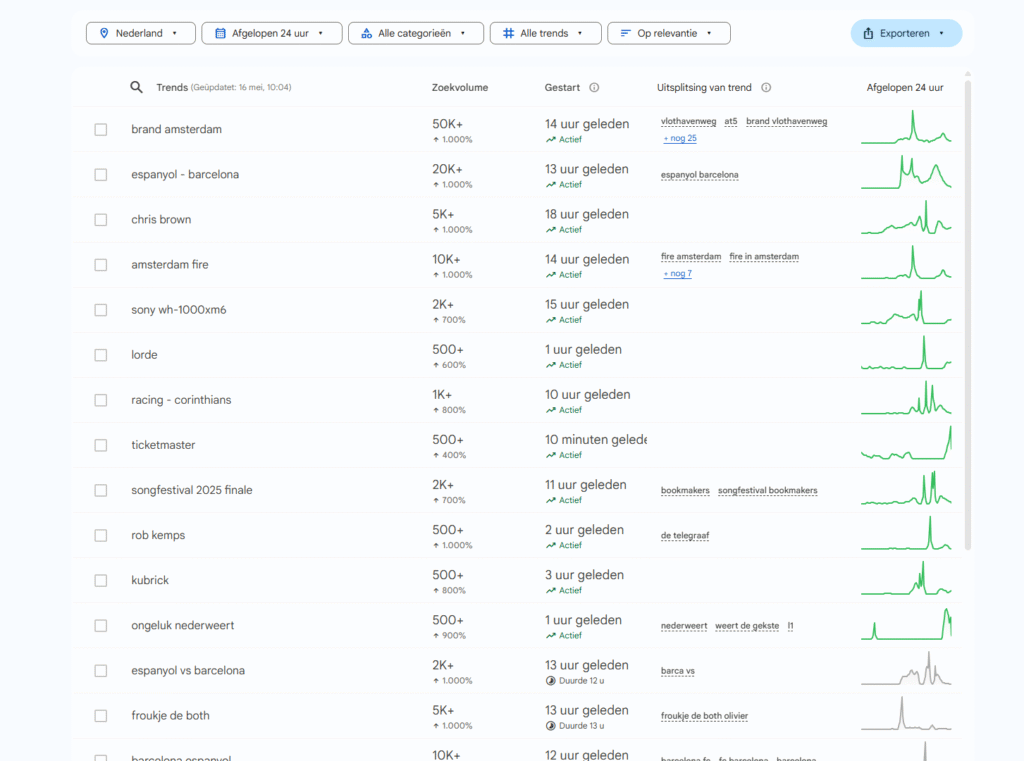Click info icon next to Gestart header

[594, 88]
